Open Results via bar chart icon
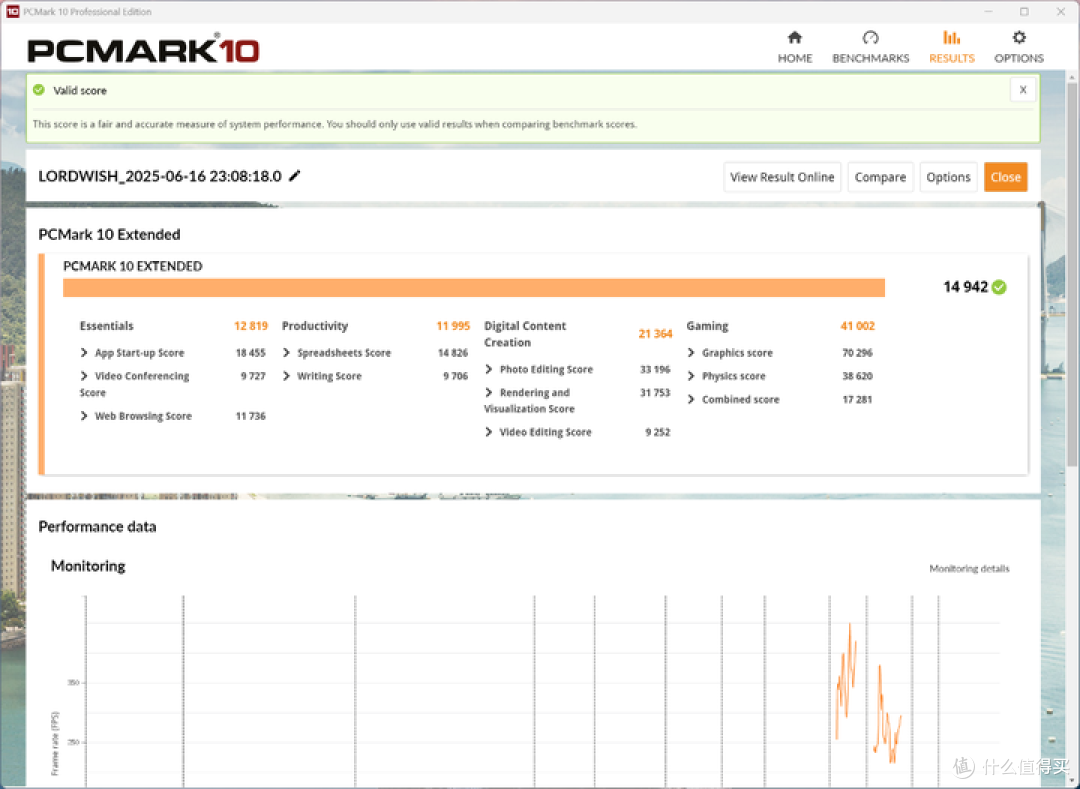Image resolution: width=1080 pixels, height=789 pixels. pyautogui.click(x=951, y=37)
